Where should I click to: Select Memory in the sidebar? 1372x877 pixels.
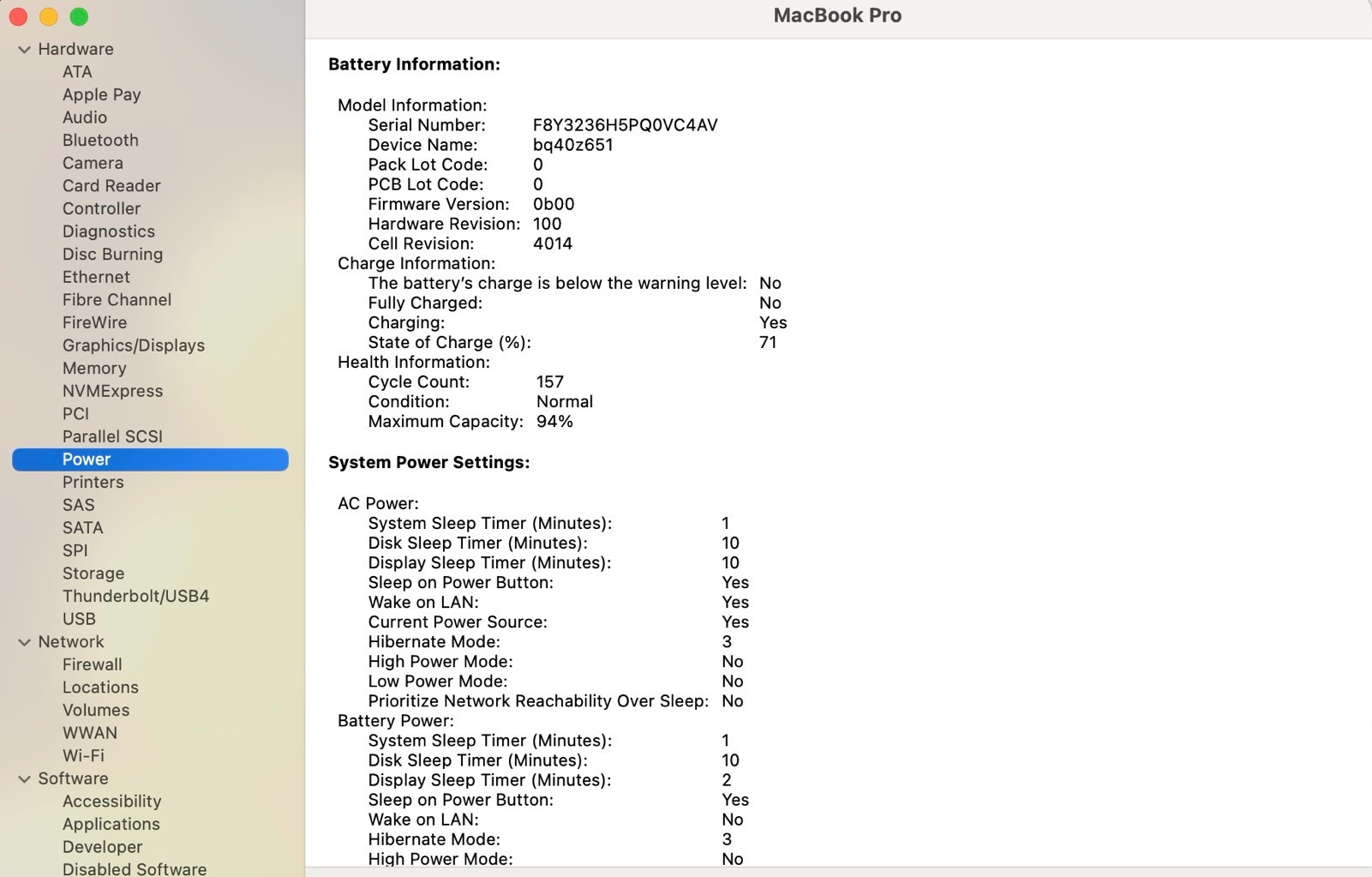(x=94, y=368)
